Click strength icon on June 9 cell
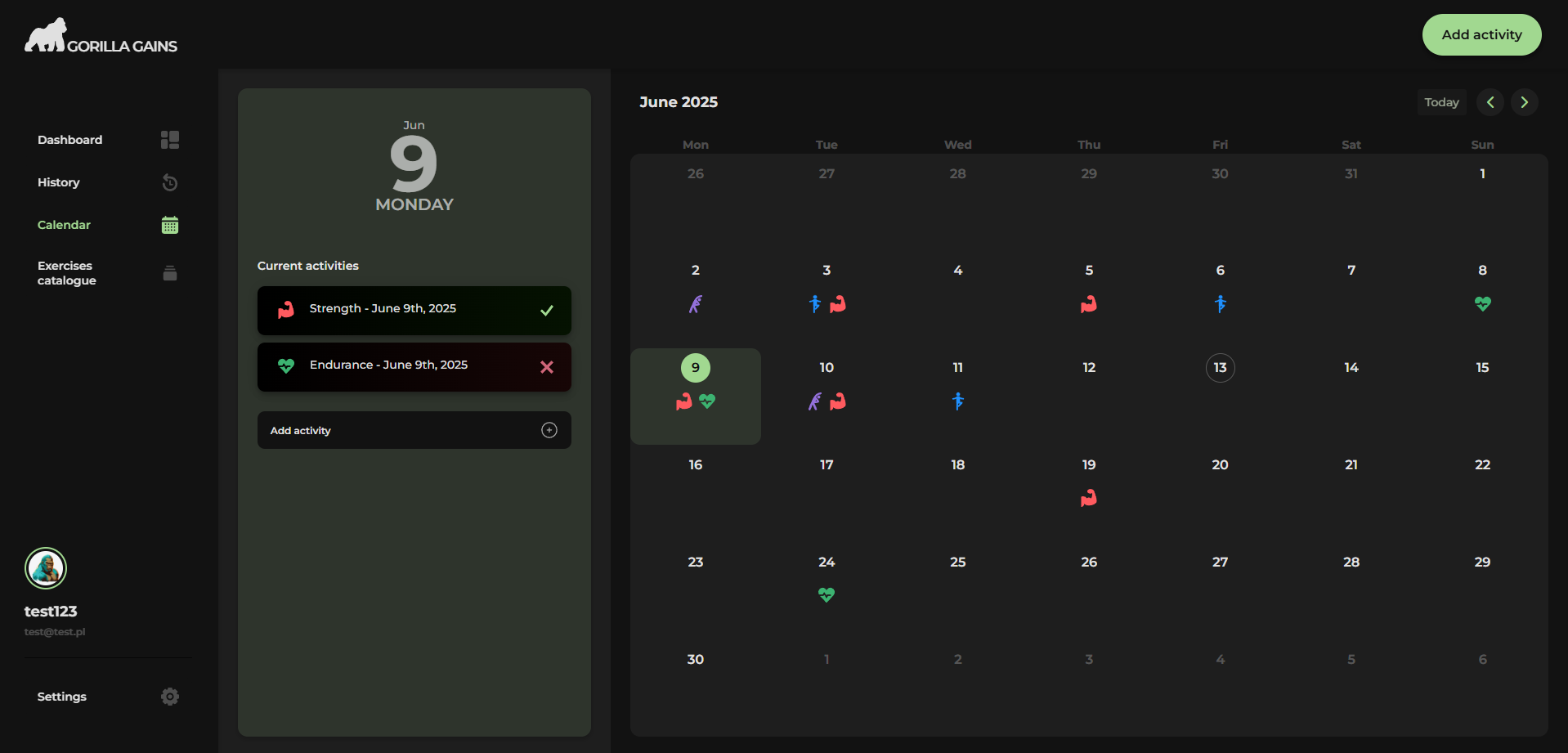 tap(684, 401)
